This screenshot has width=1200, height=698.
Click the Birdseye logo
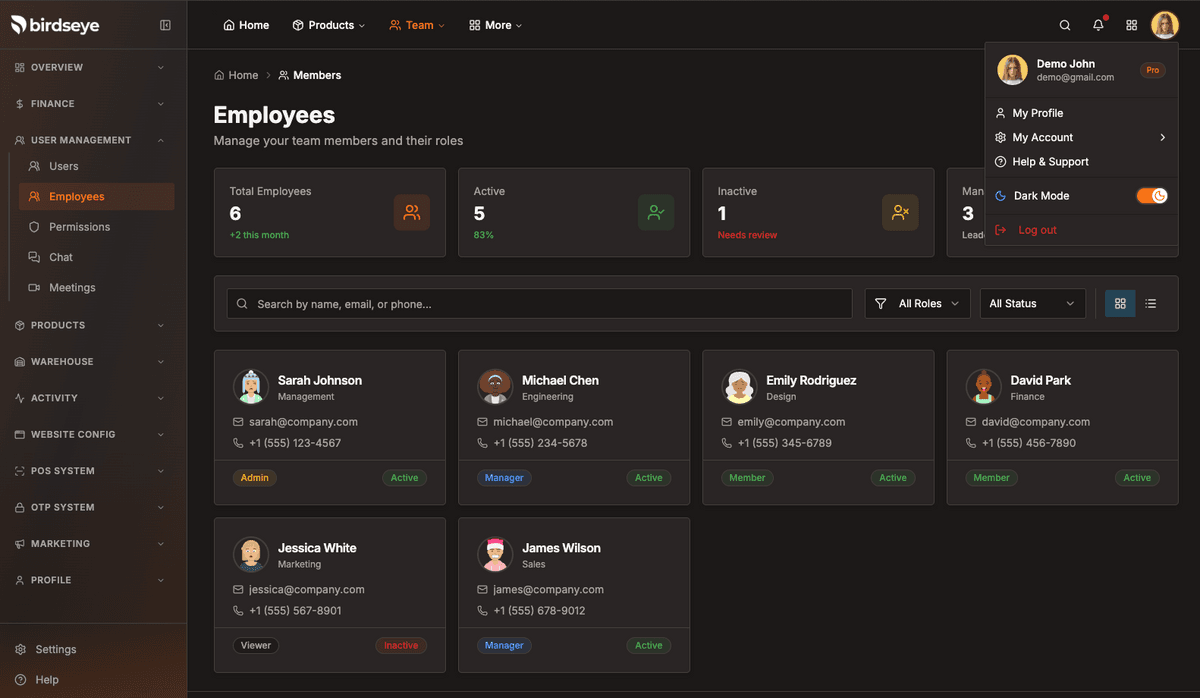point(56,25)
